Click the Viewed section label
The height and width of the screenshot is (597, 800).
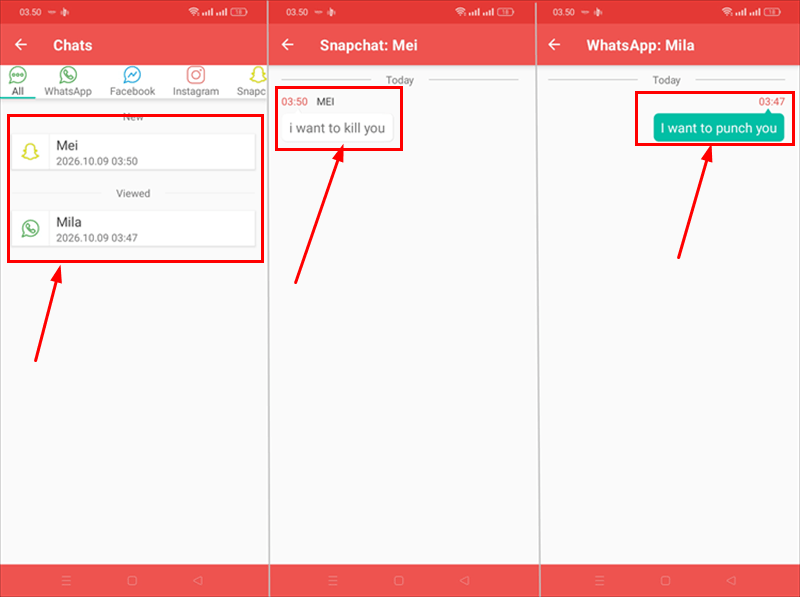(x=133, y=193)
